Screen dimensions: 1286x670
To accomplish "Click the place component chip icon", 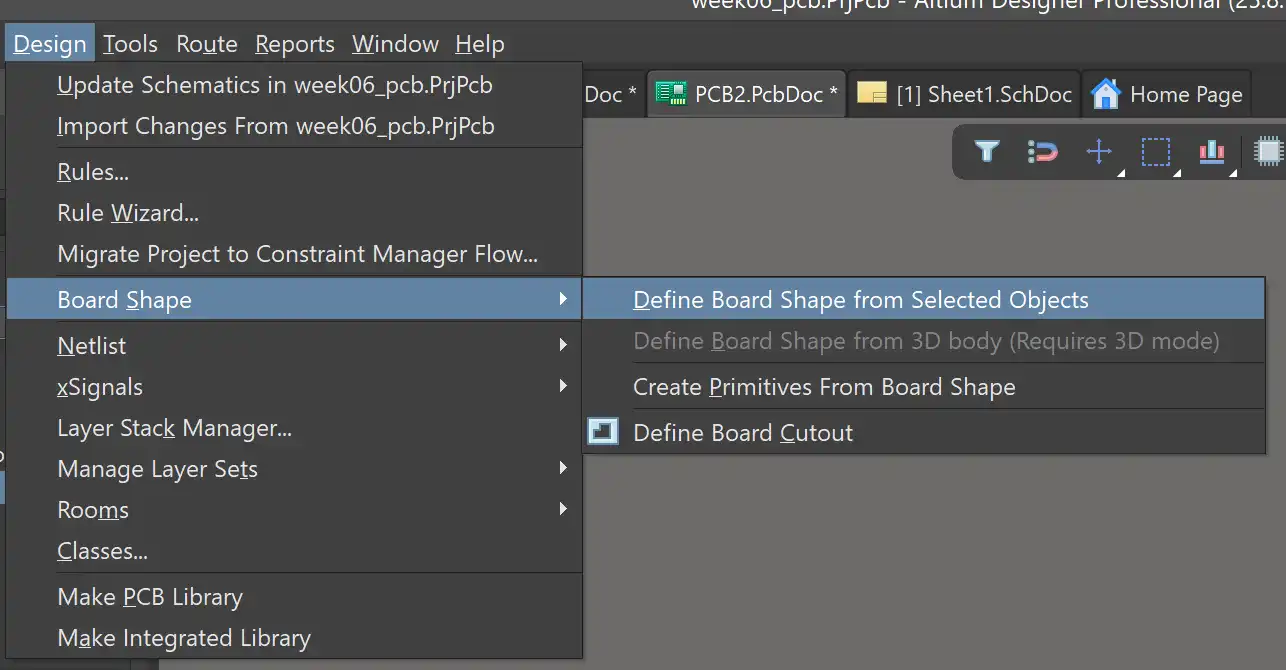I will point(1268,152).
